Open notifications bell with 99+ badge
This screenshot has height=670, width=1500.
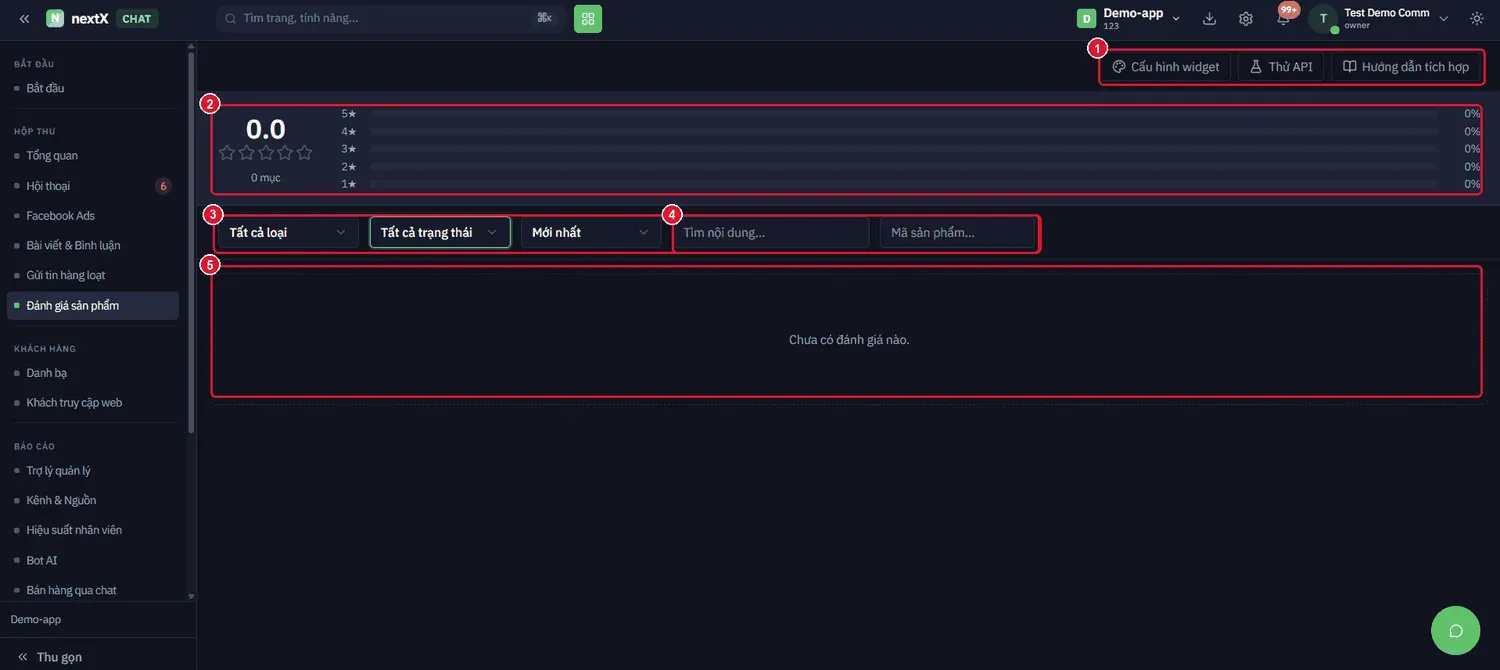point(1284,17)
